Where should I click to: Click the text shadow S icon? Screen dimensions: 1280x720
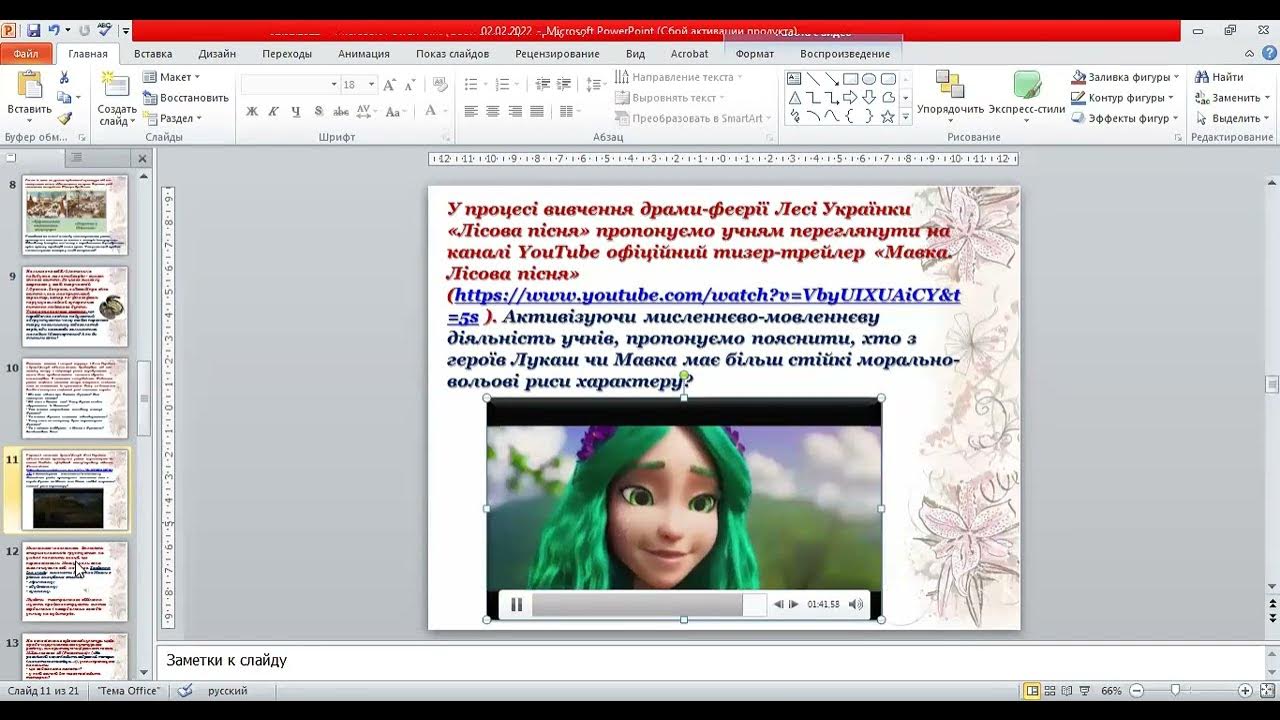[x=318, y=111]
